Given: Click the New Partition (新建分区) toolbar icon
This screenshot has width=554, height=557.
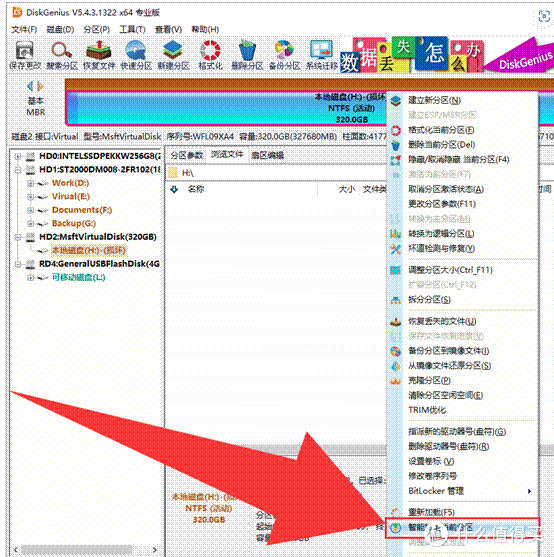Looking at the screenshot, I should [173, 55].
